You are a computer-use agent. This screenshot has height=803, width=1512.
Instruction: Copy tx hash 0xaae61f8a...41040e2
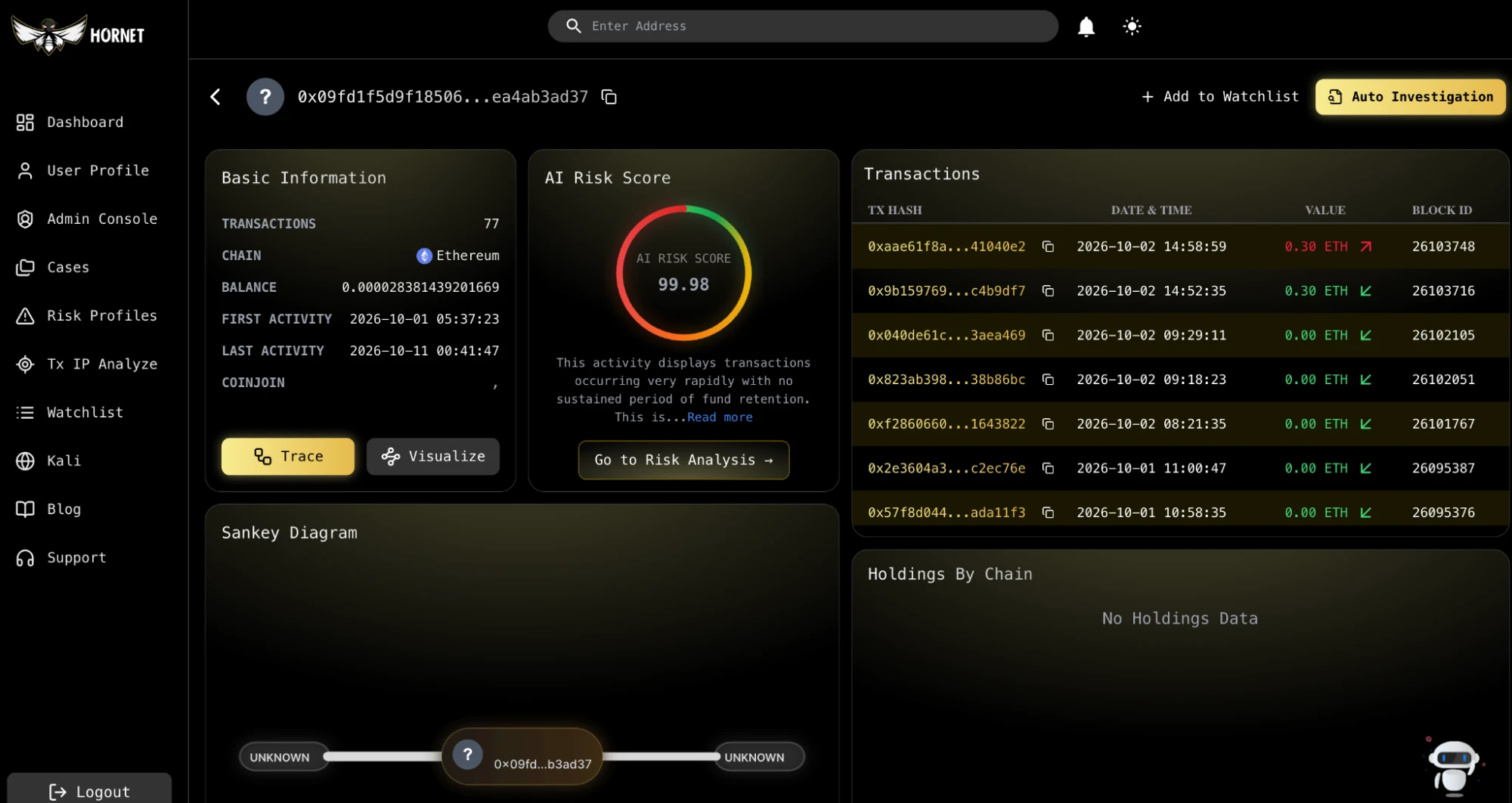coord(1048,246)
